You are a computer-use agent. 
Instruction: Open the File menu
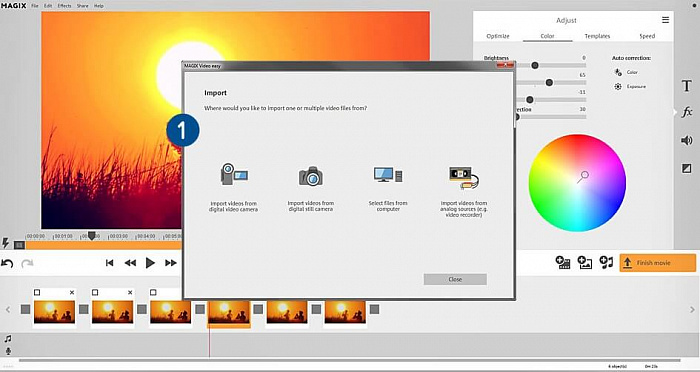pyautogui.click(x=35, y=6)
